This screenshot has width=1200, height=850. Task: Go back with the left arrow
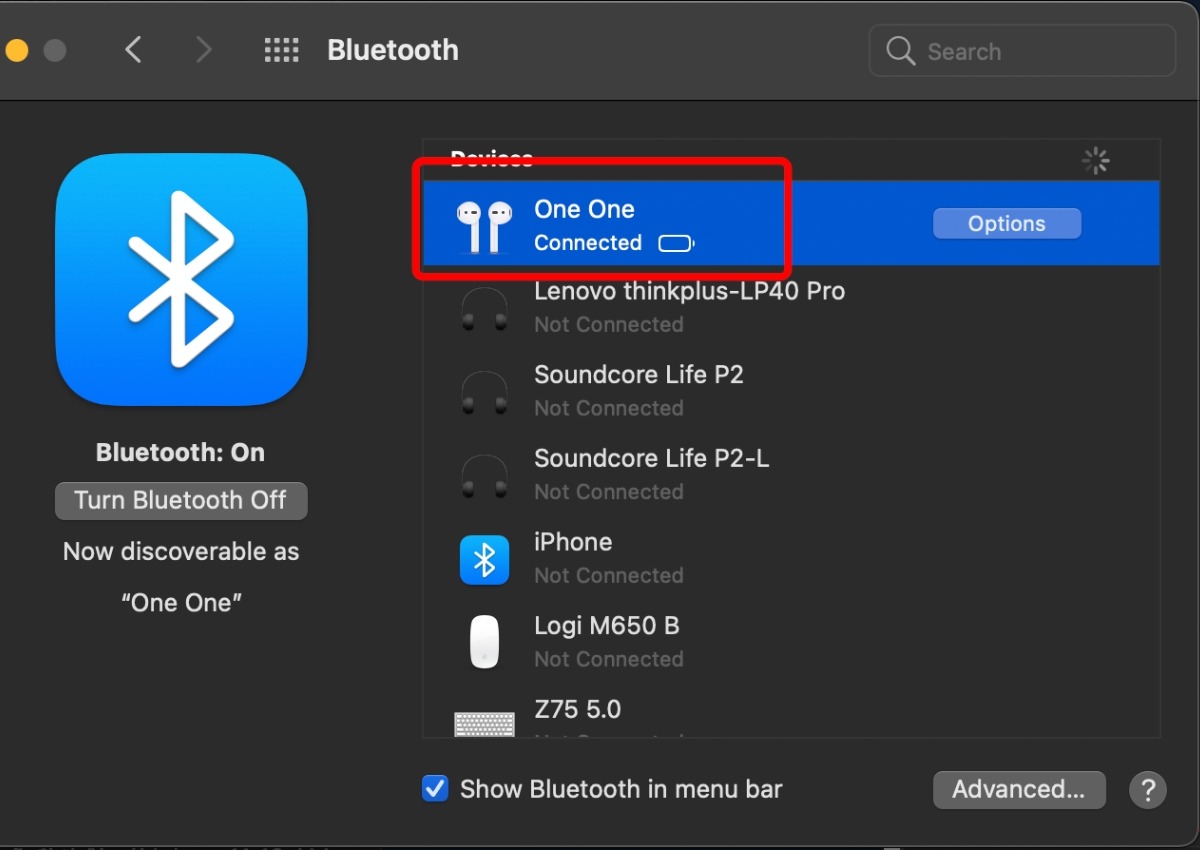point(133,50)
